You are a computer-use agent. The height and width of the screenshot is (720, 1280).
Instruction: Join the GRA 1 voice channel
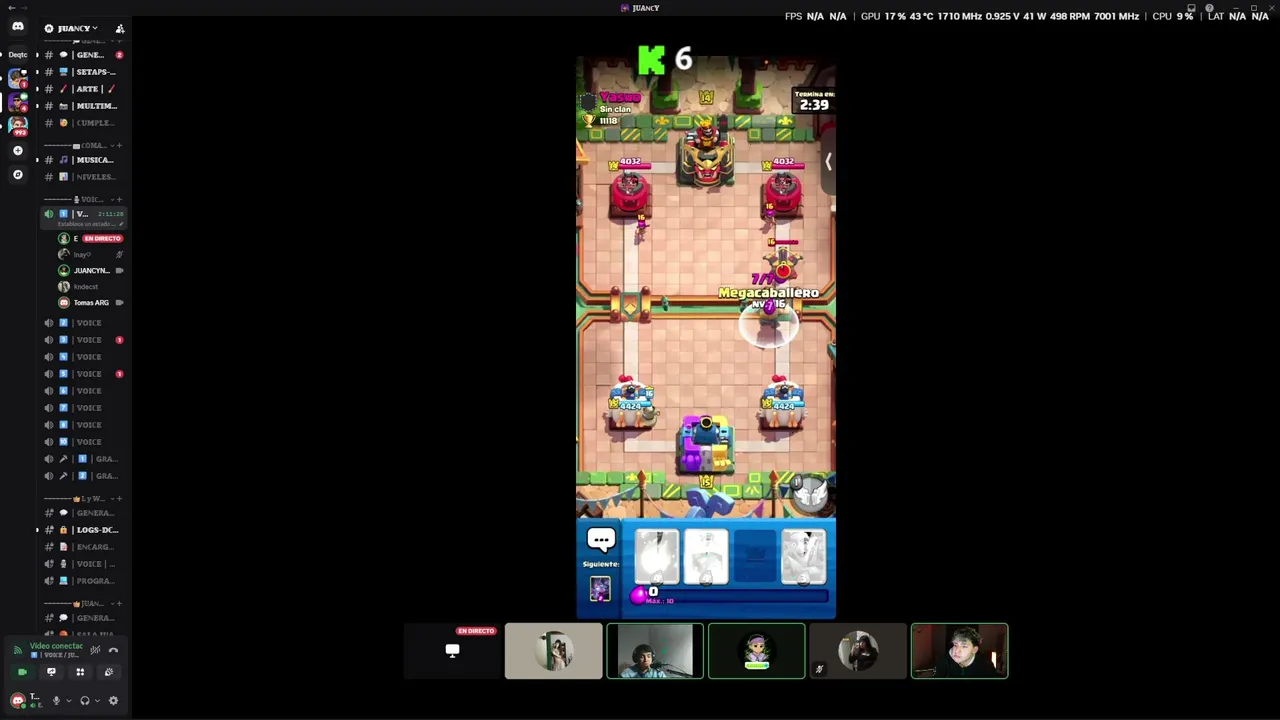(x=84, y=459)
